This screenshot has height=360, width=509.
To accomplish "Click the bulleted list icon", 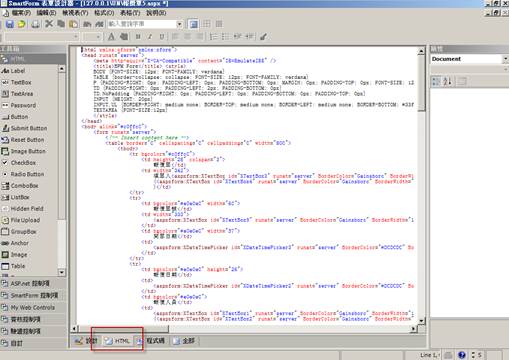I will pyautogui.click(x=225, y=37).
